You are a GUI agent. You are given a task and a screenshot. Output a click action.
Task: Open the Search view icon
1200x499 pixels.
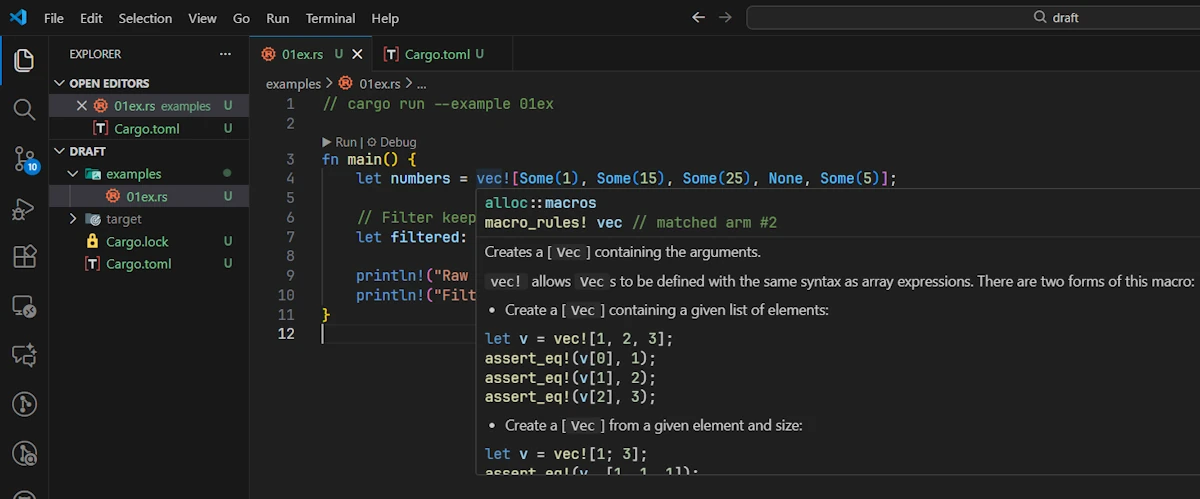click(24, 109)
